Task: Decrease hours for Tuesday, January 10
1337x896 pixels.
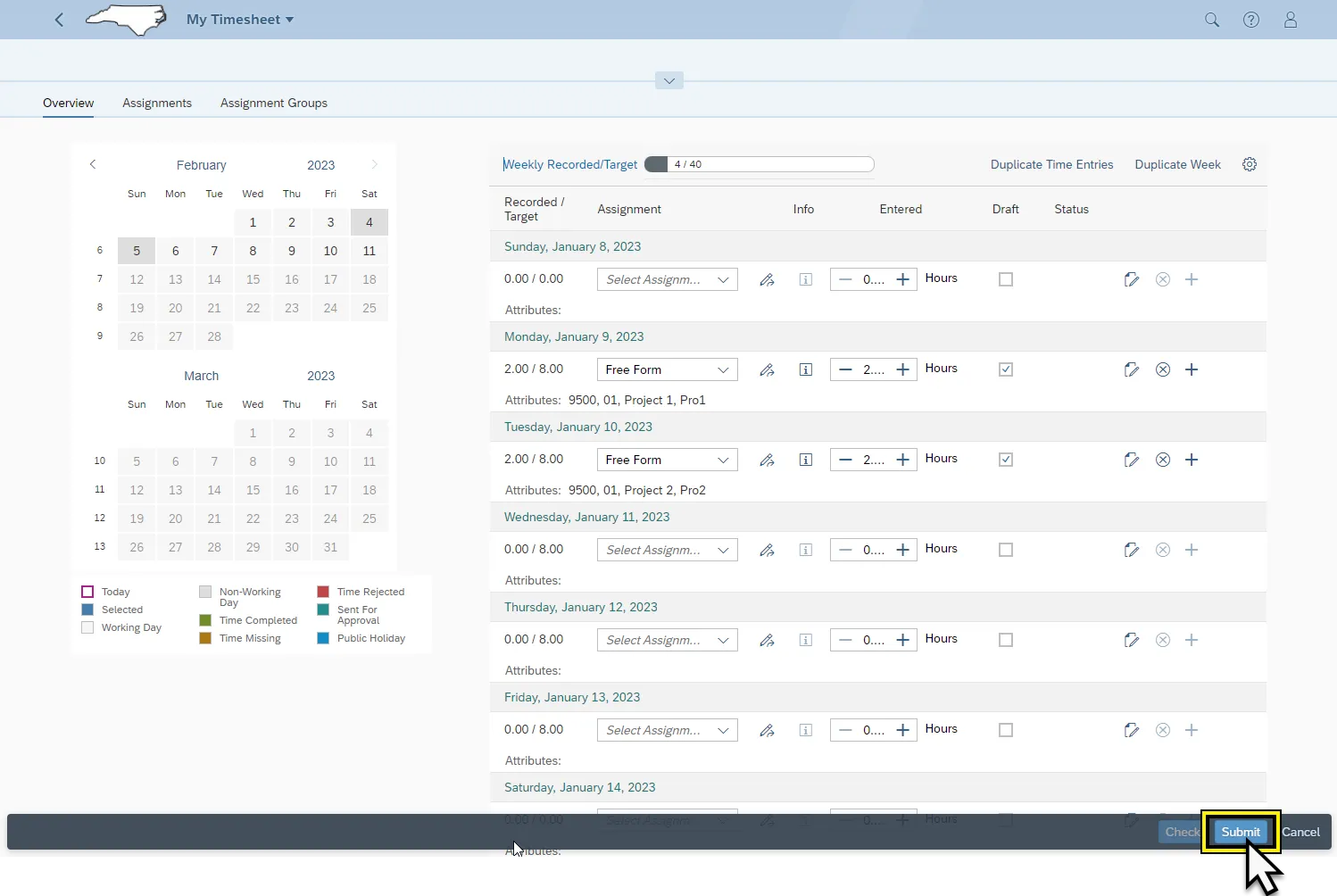Action: [x=845, y=460]
